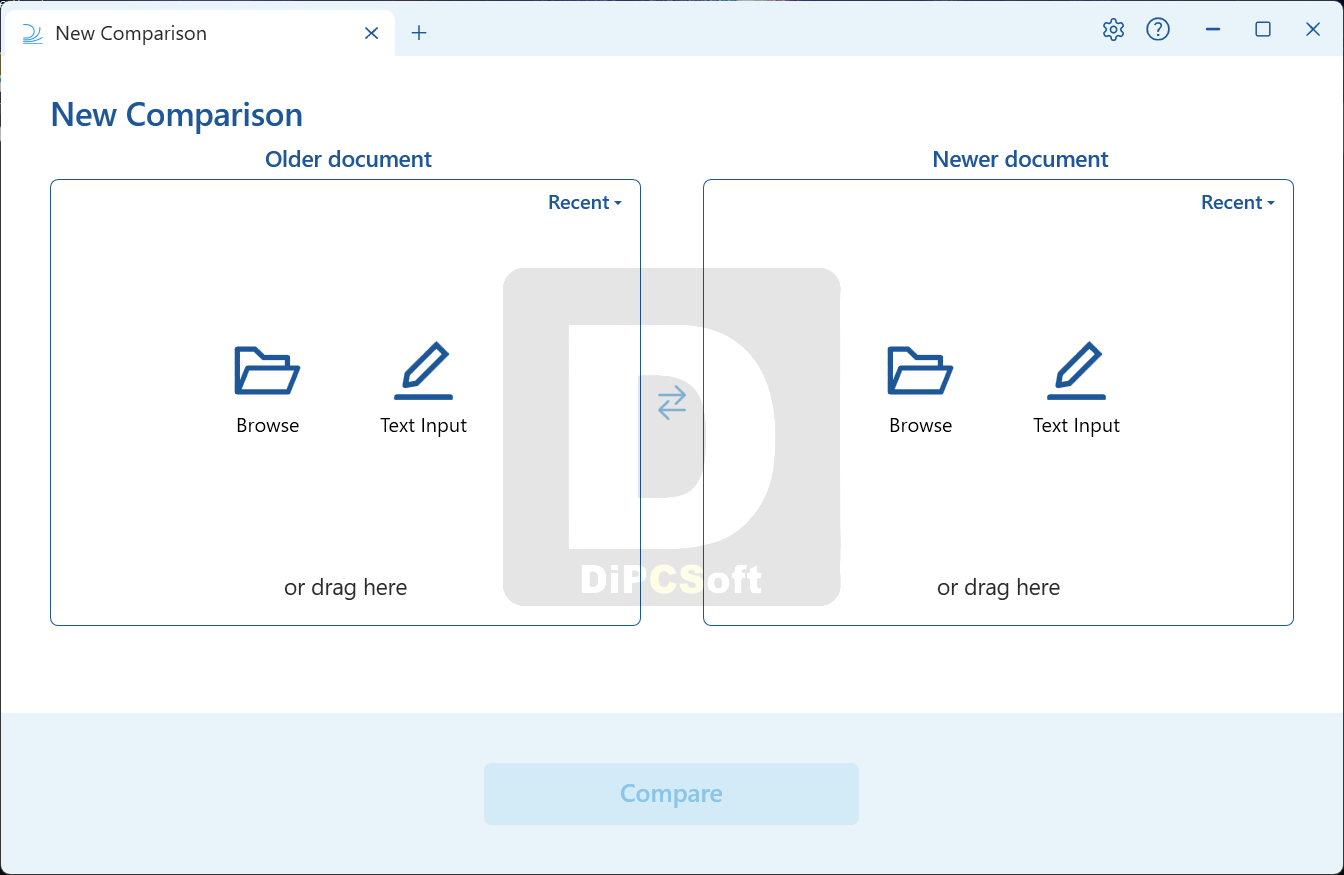The height and width of the screenshot is (875, 1344).
Task: Open settings gear in title bar
Action: tap(1113, 30)
